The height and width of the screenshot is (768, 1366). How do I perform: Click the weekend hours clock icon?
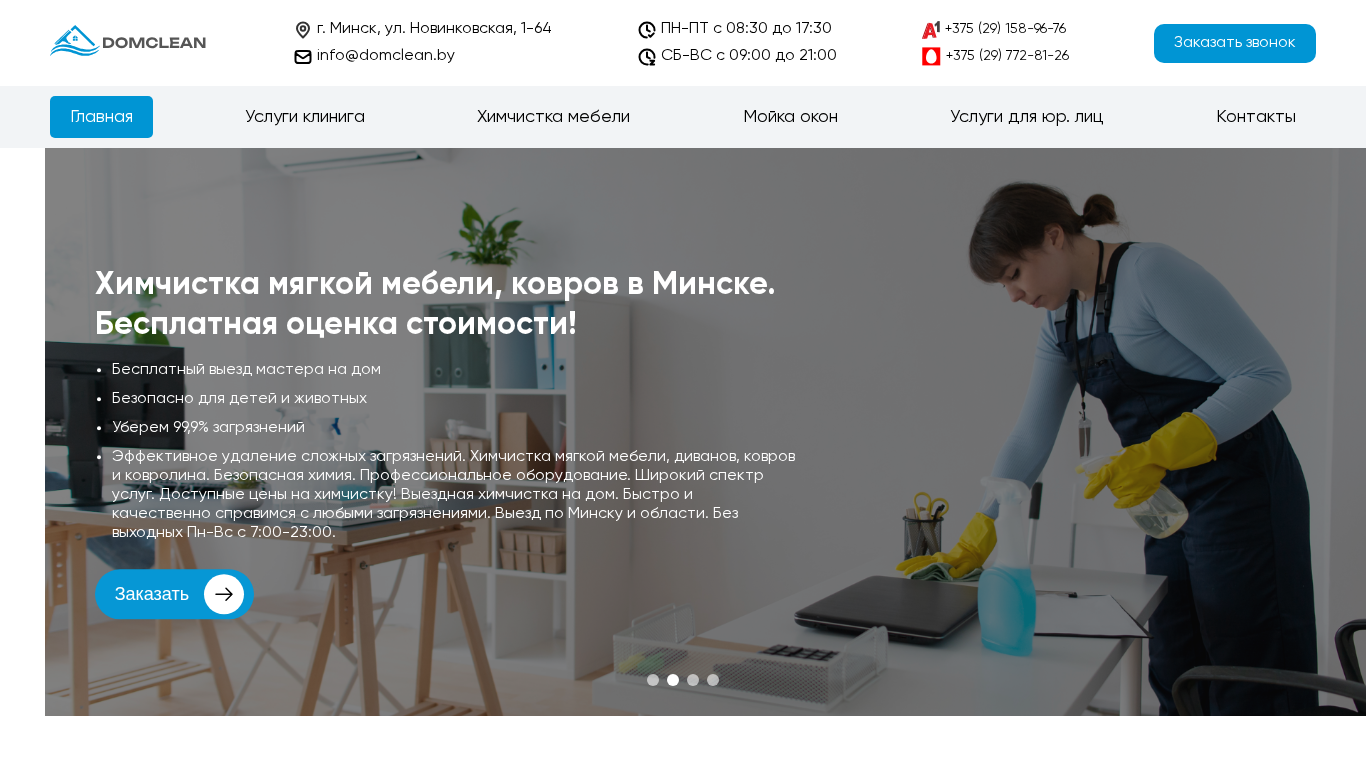(647, 57)
